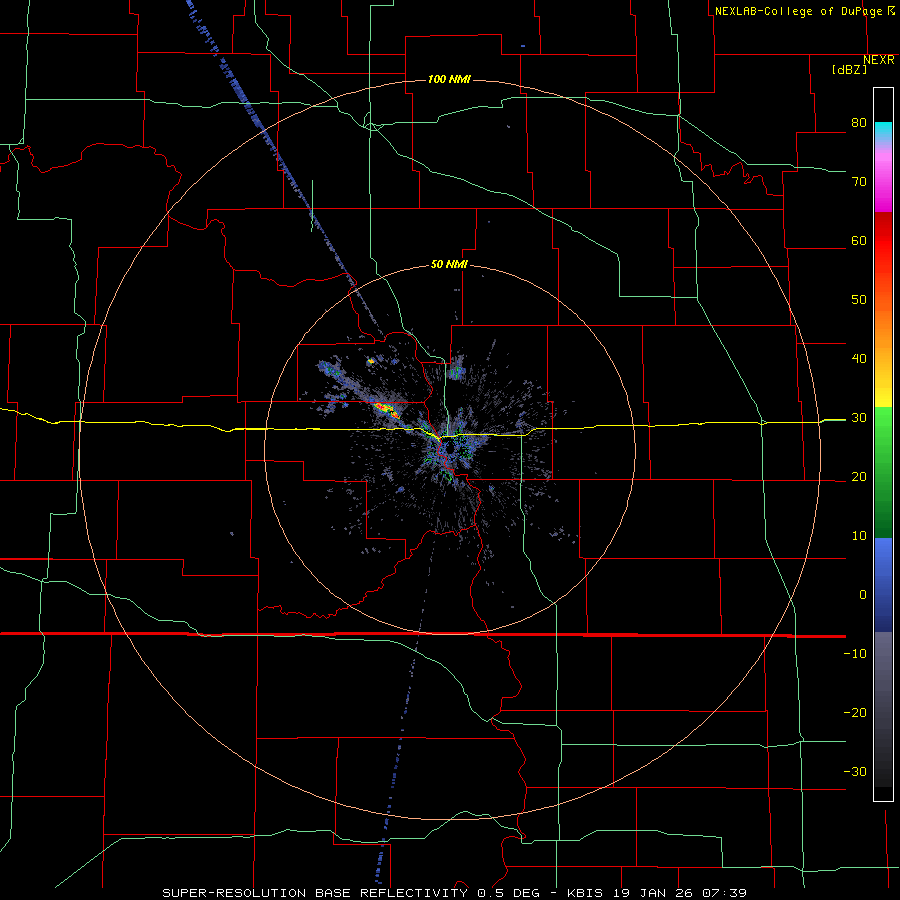This screenshot has width=900, height=900.
Task: Click the 0 dBZ scale label
Action: 863,595
